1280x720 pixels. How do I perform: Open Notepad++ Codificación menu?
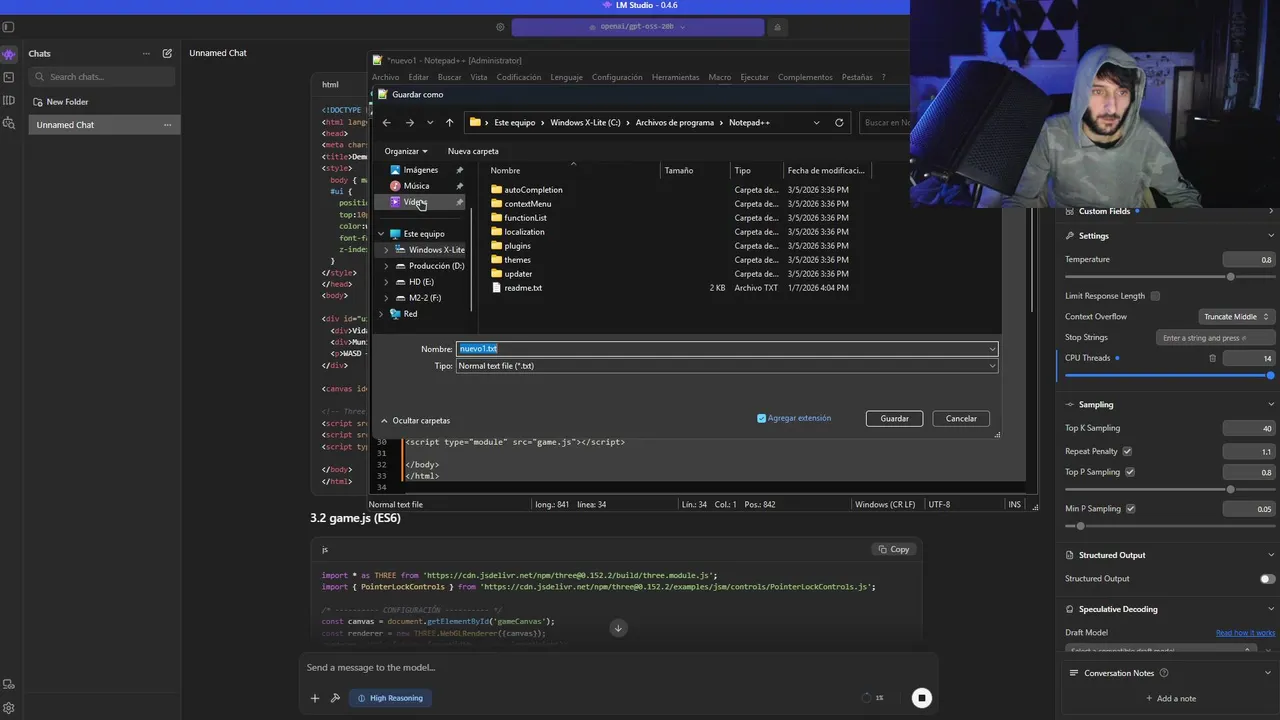tap(519, 77)
